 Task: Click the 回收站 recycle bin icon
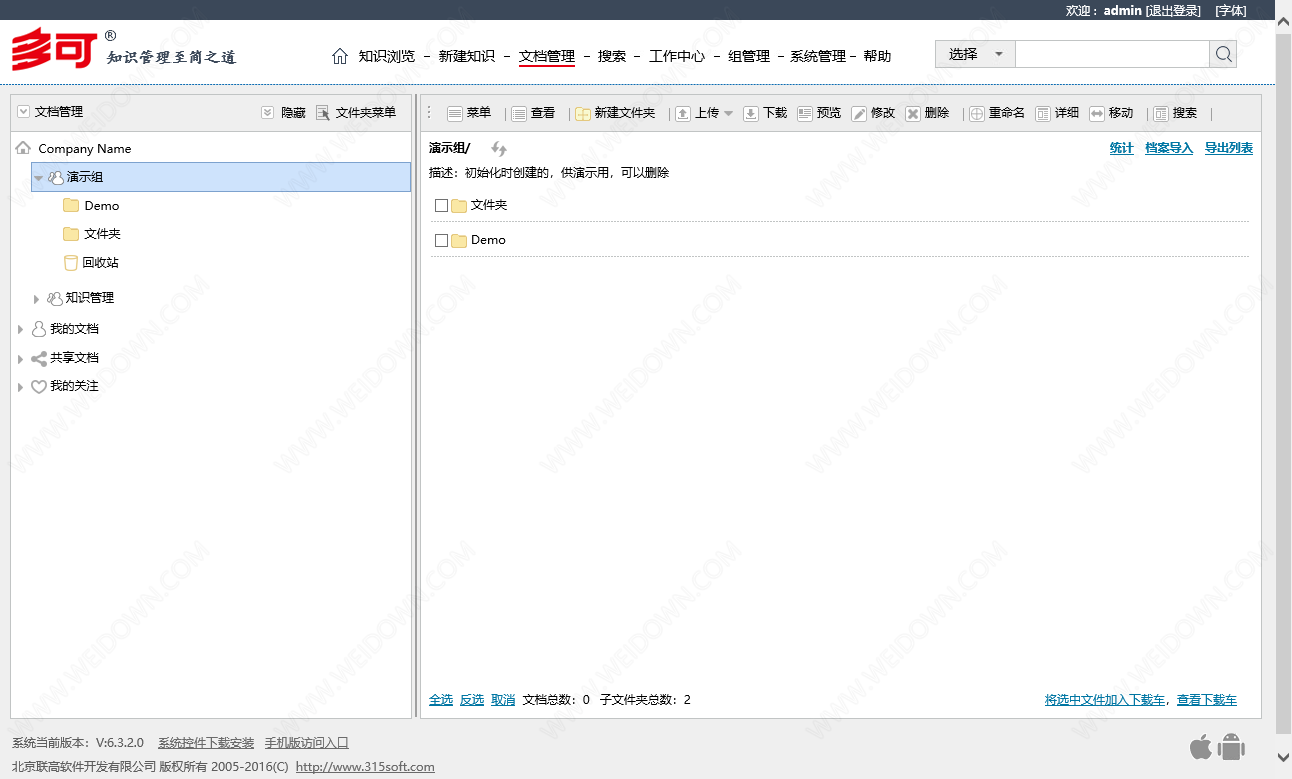(x=70, y=263)
